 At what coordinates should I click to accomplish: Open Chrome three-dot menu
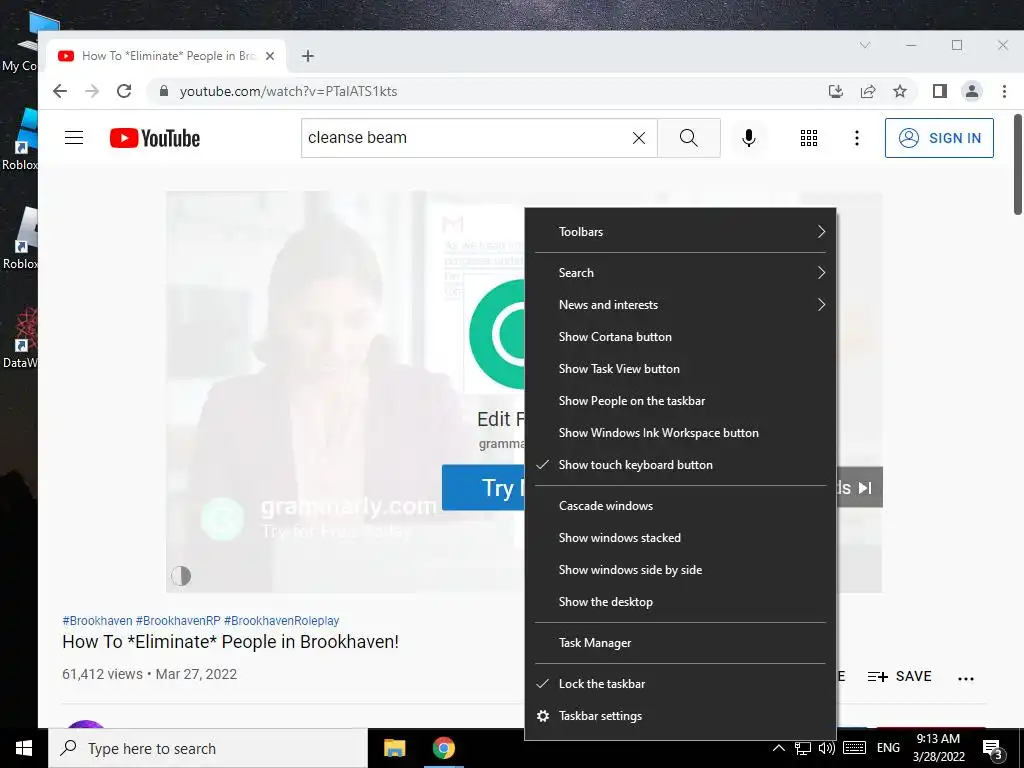pos(1004,91)
